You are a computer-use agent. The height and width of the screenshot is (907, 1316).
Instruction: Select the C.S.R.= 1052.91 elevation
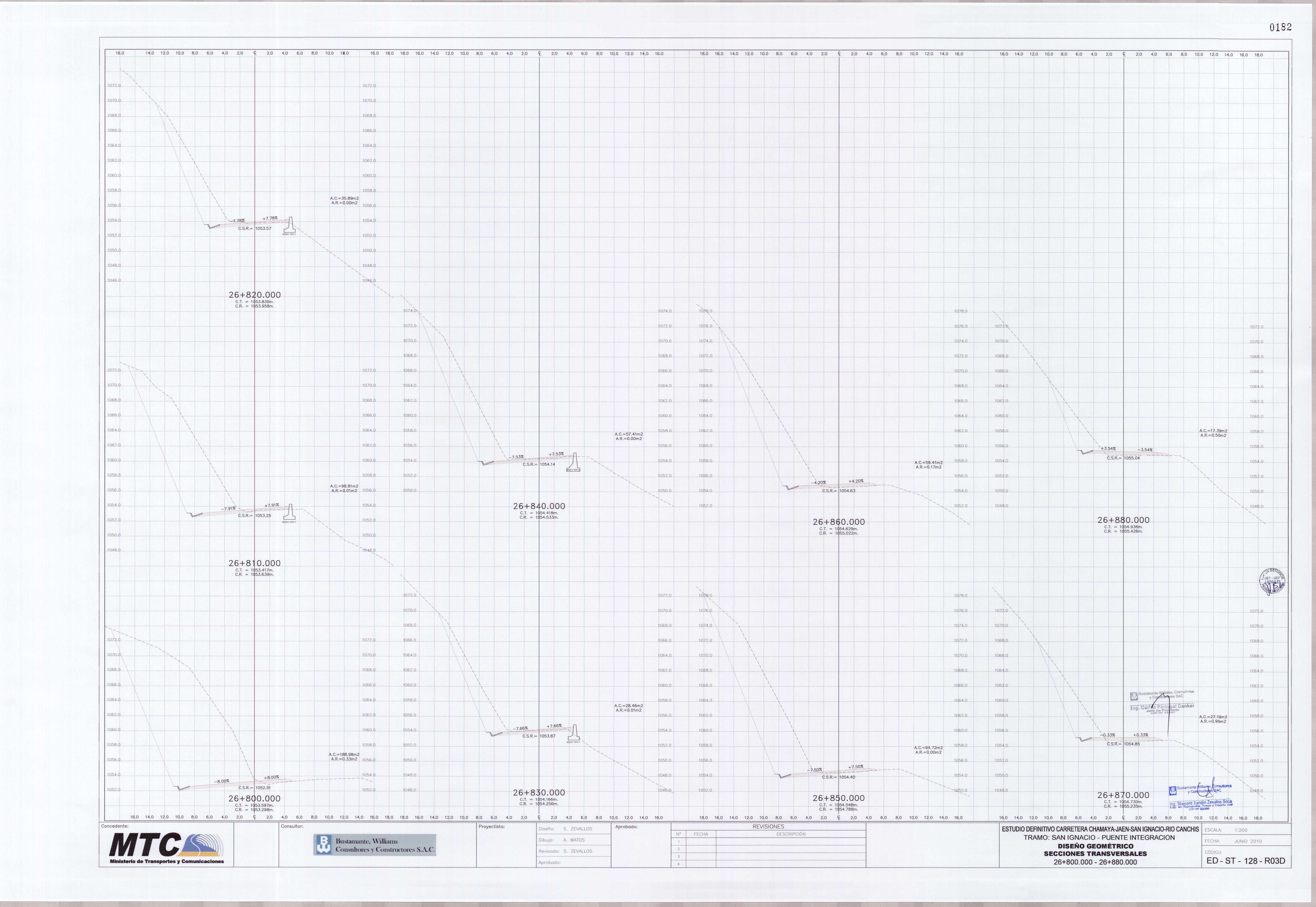(x=255, y=788)
